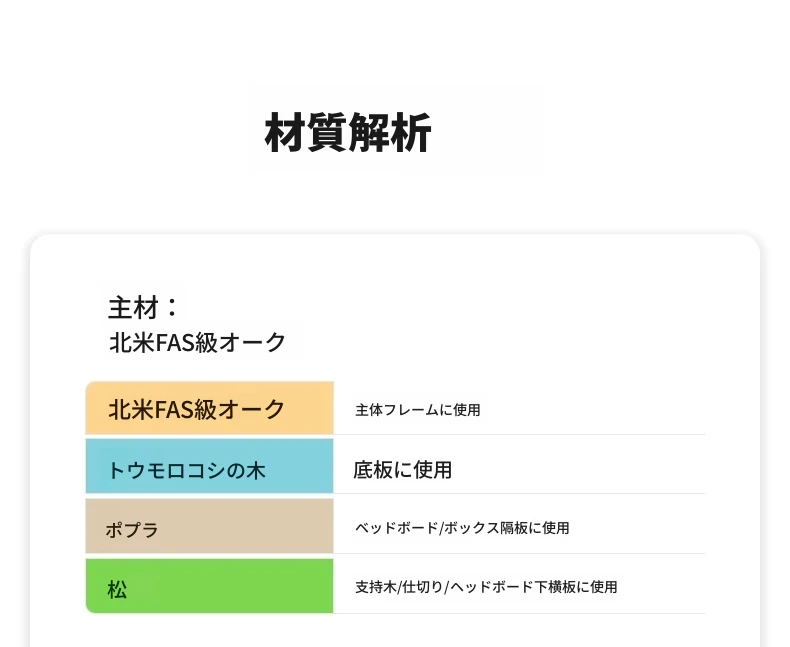Click the orange 北米FAS級オーク cell label

click(x=197, y=409)
